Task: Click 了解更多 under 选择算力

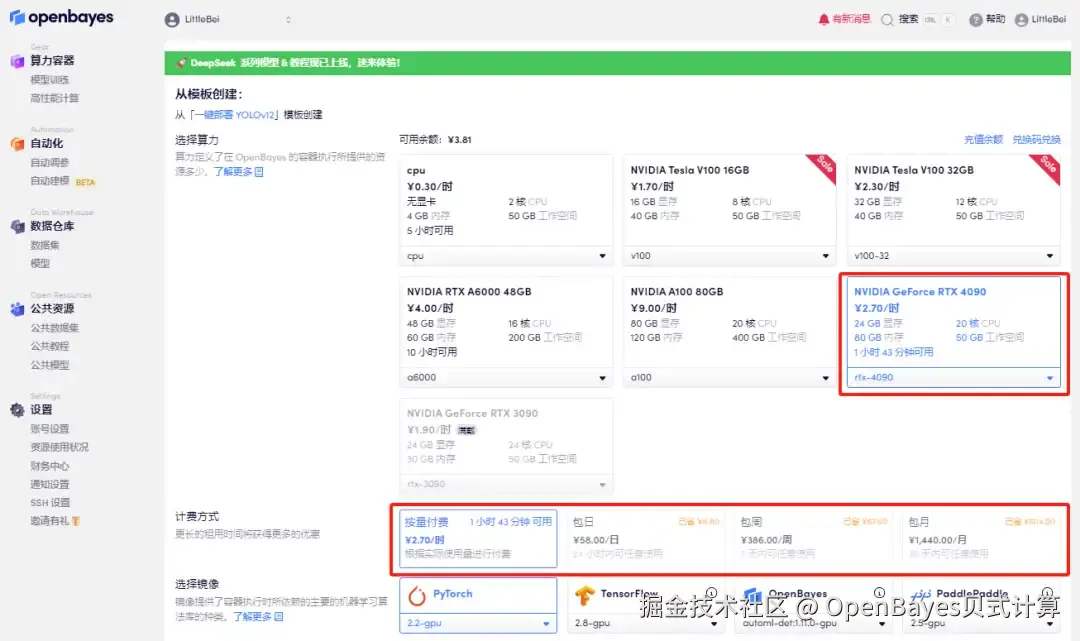Action: pos(238,171)
